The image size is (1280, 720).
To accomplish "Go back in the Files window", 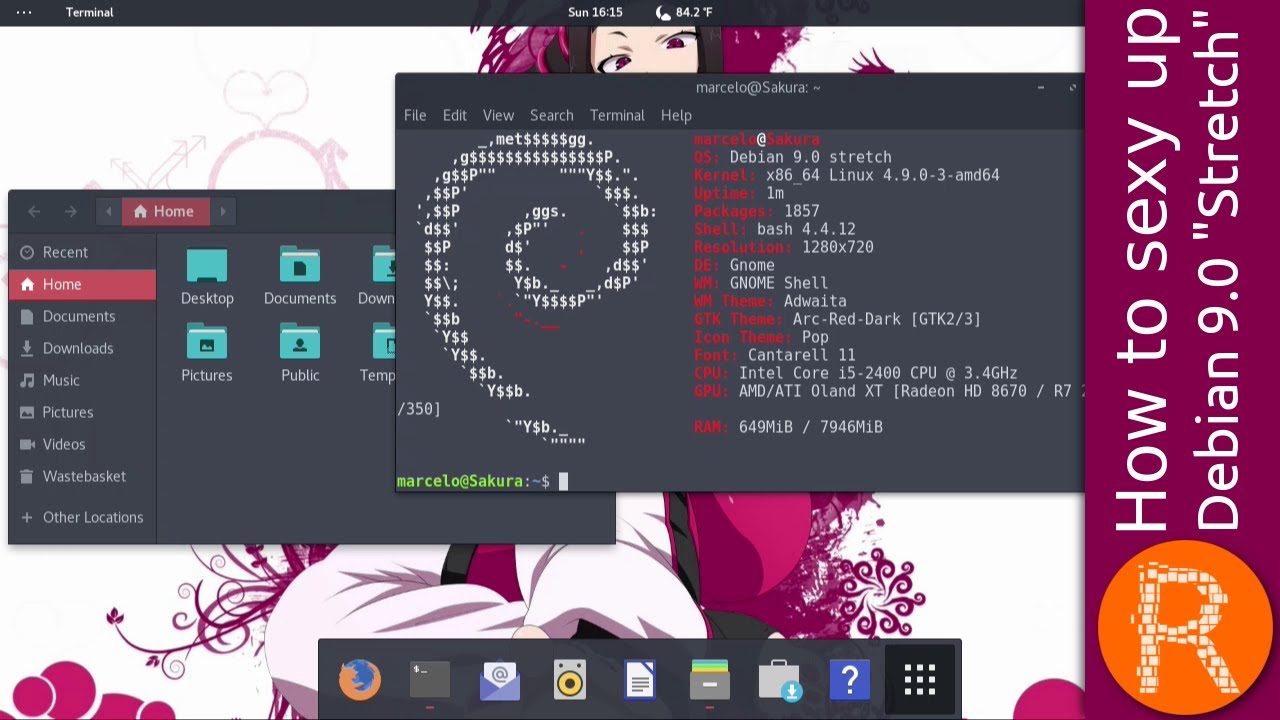I will (x=34, y=211).
